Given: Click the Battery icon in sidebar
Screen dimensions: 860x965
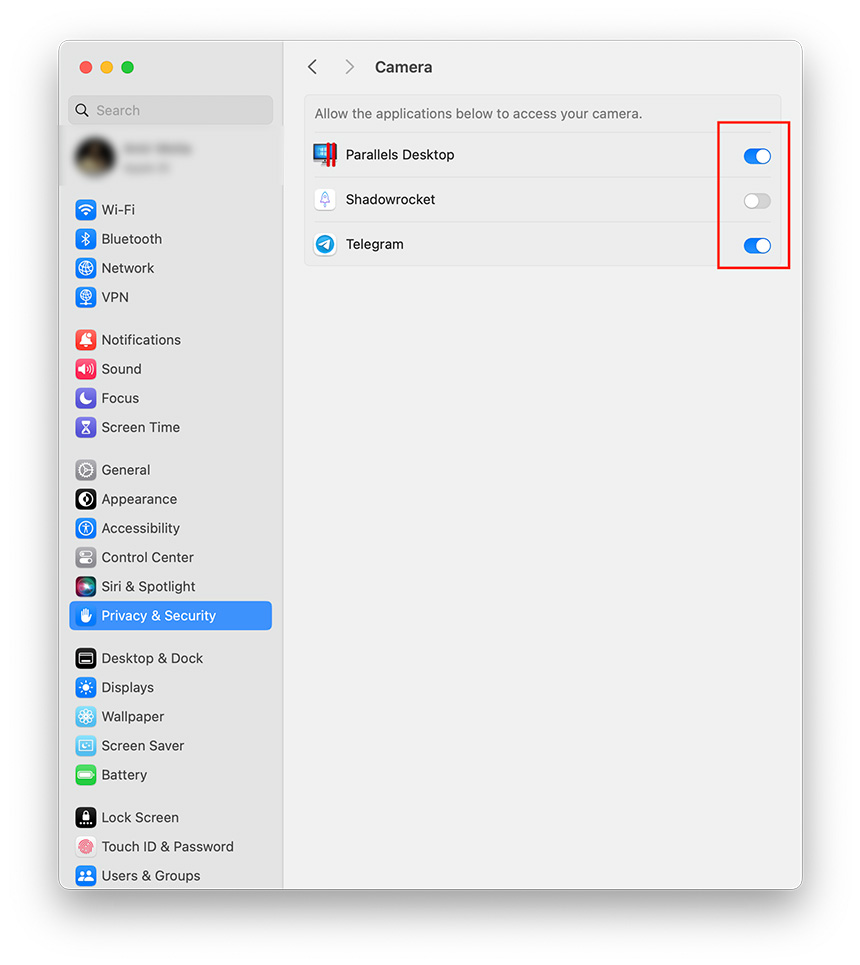Looking at the screenshot, I should 86,775.
